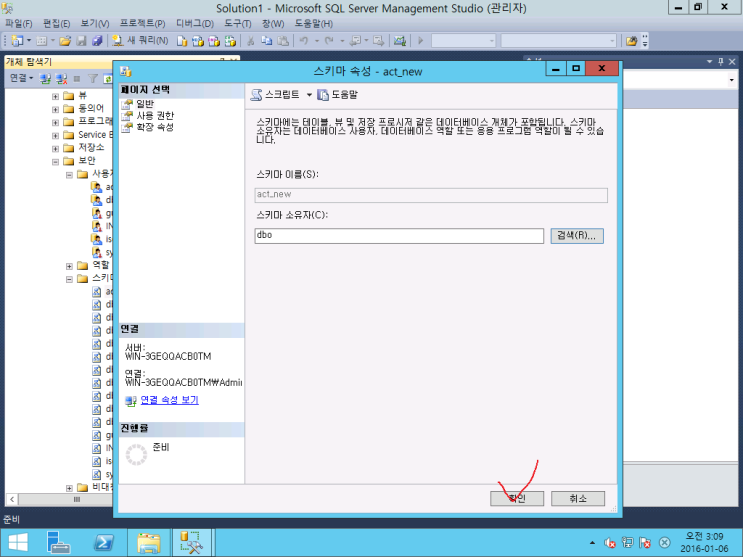Open the 프로젝트(P) menu
This screenshot has width=743, height=557.
click(x=143, y=23)
